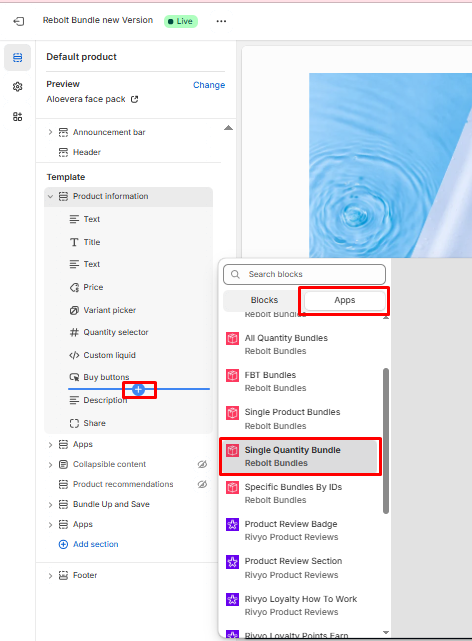This screenshot has width=472, height=641.
Task: Expand the Announcement bar section
Action: [x=50, y=132]
